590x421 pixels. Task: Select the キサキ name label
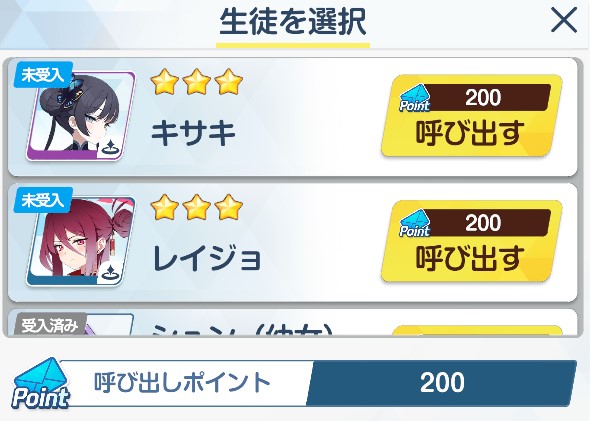(x=193, y=134)
